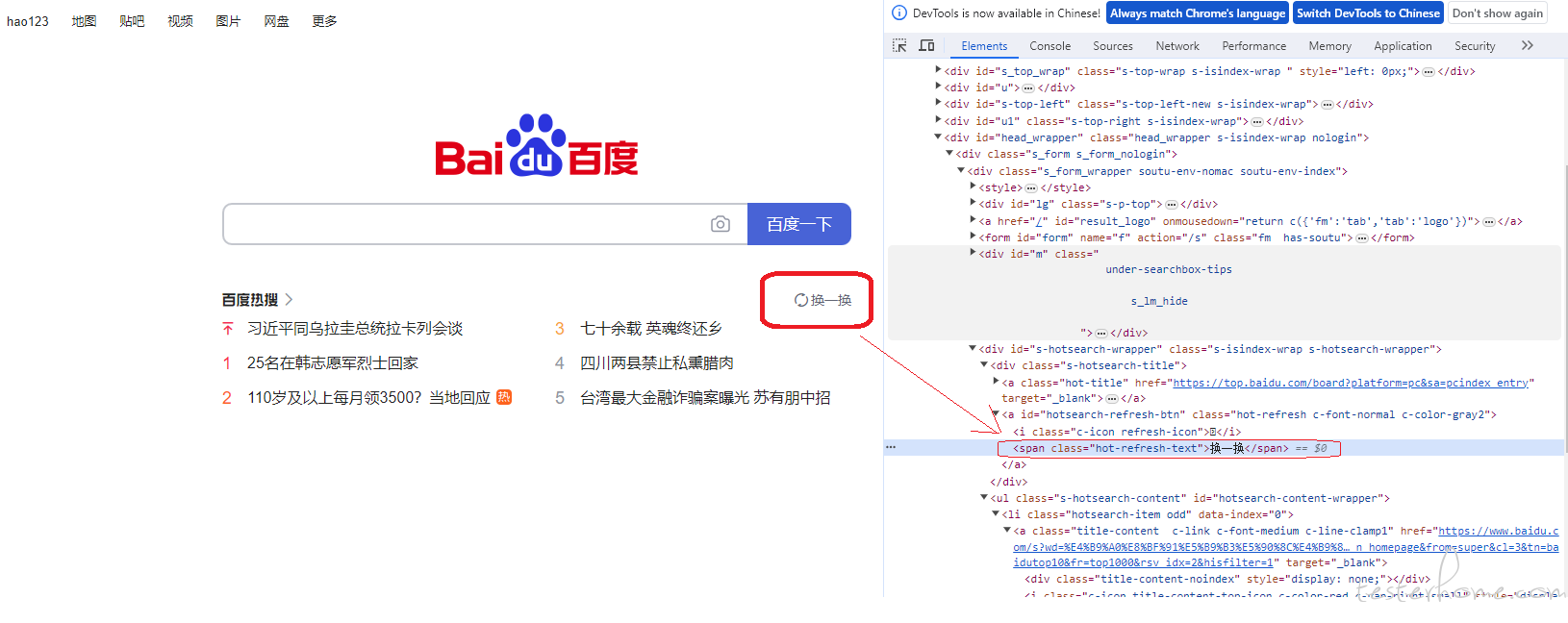The height and width of the screenshot is (623, 1568).
Task: Open headline 25名在韩志愿军烈士回家
Action: tap(333, 363)
